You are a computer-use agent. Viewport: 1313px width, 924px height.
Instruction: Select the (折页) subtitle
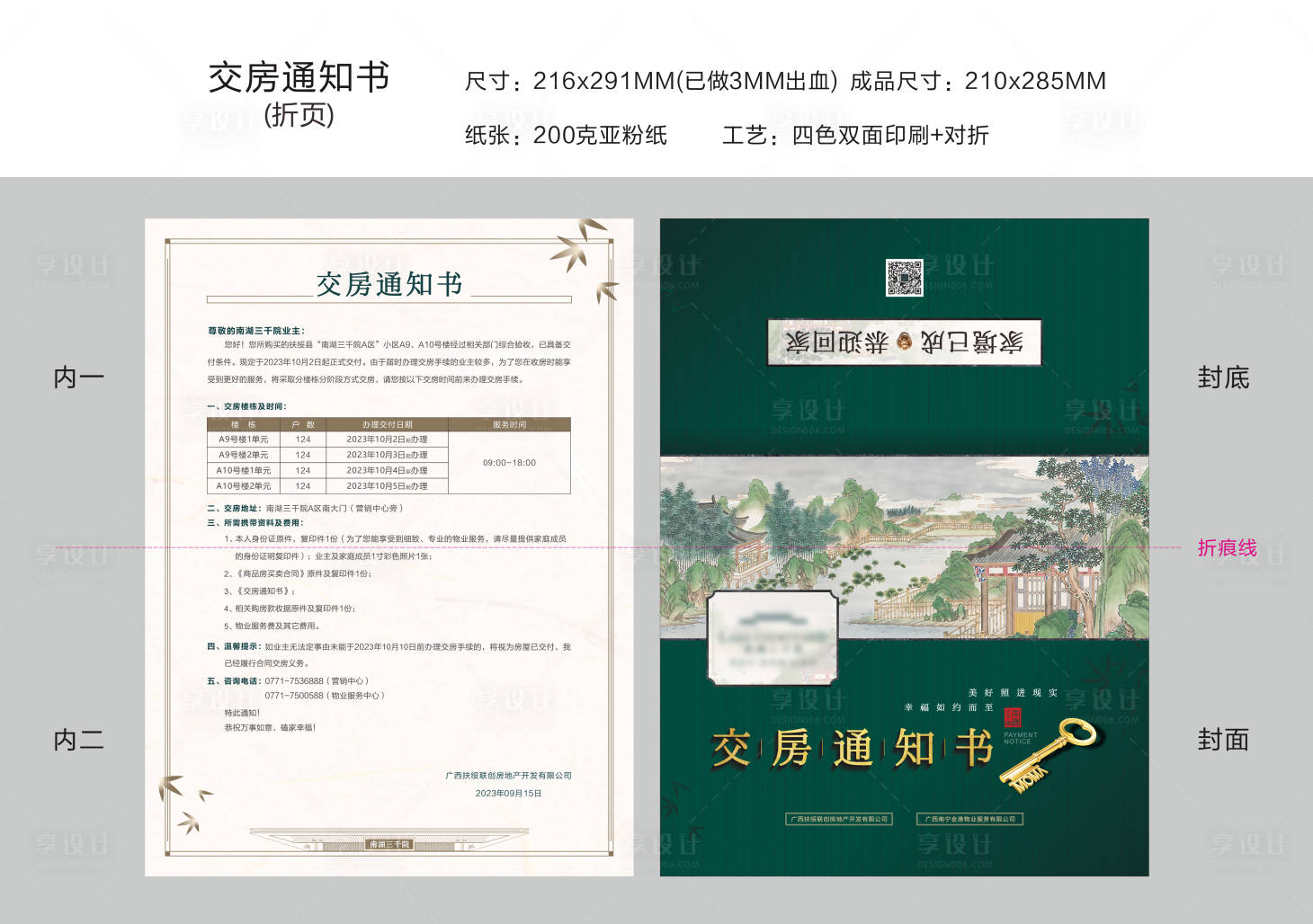tap(299, 115)
